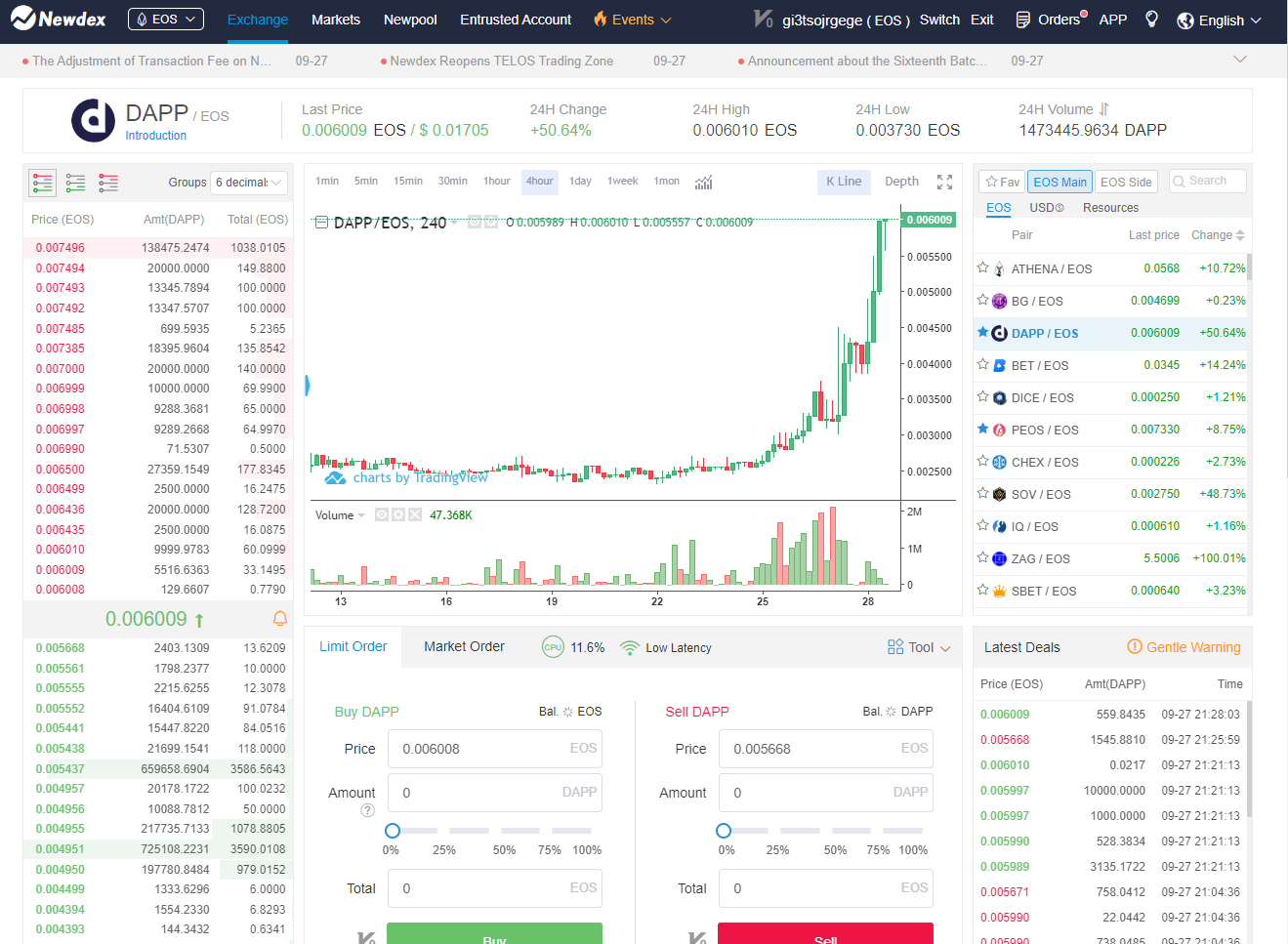The image size is (1288, 944).
Task: Favorite the SOV / EOS pair star
Action: 982,493
